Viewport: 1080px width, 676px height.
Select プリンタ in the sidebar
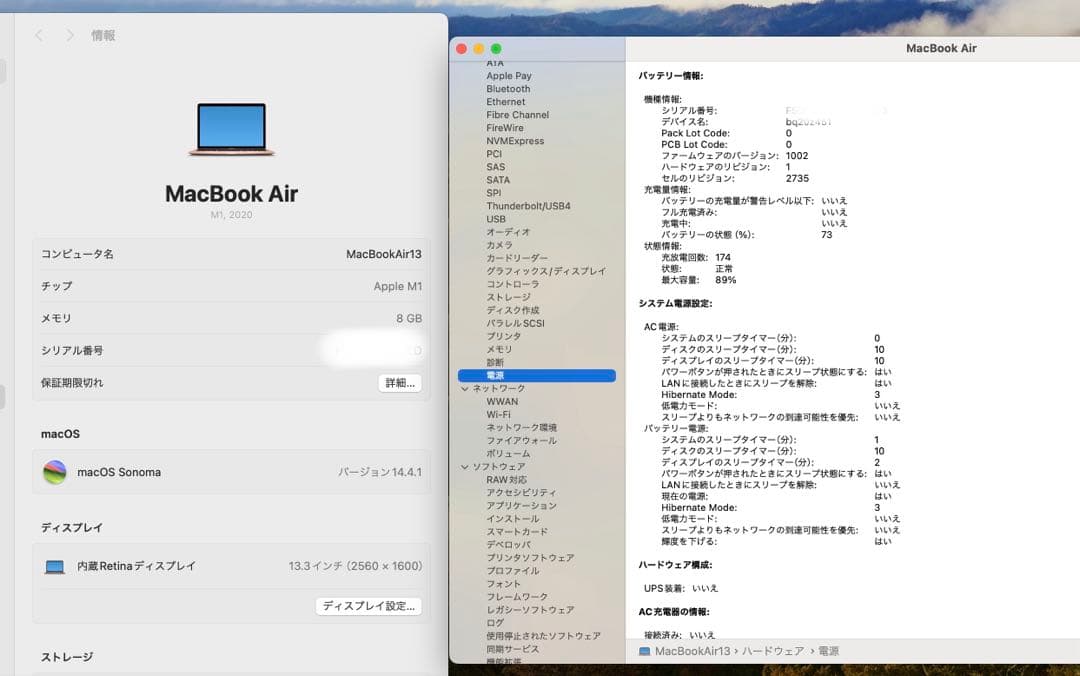point(503,336)
